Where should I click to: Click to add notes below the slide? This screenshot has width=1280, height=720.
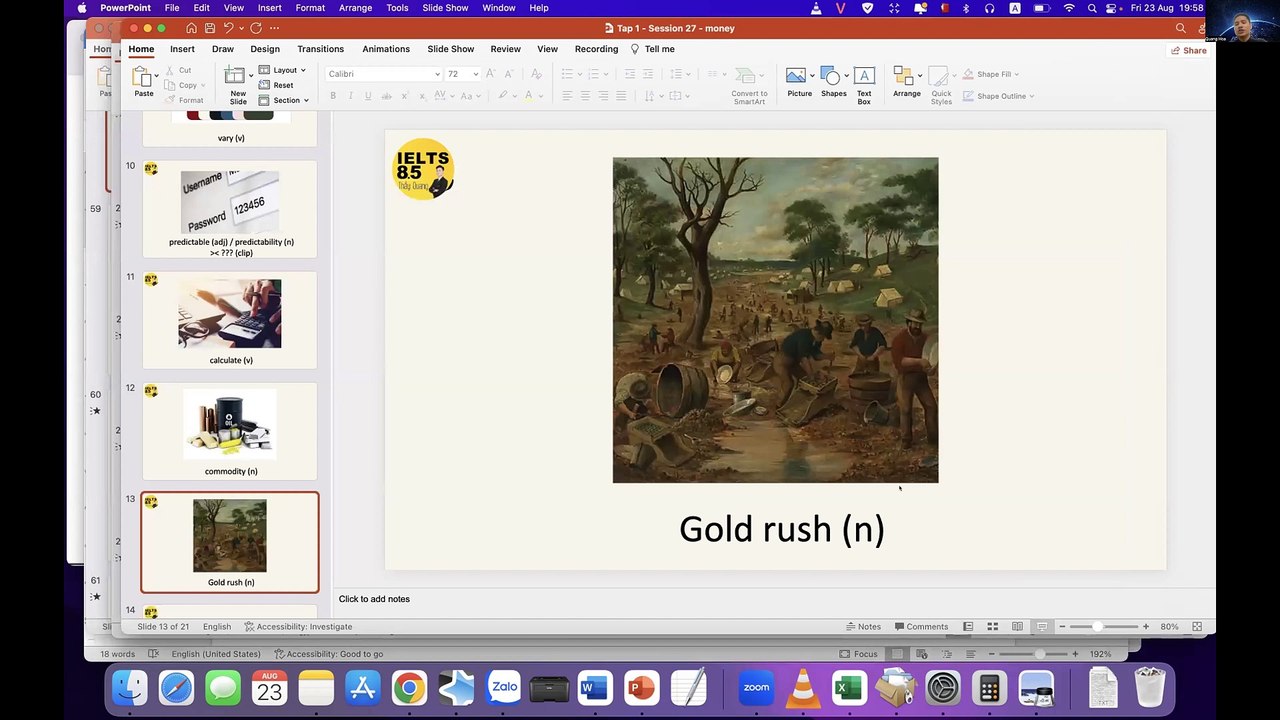point(374,599)
